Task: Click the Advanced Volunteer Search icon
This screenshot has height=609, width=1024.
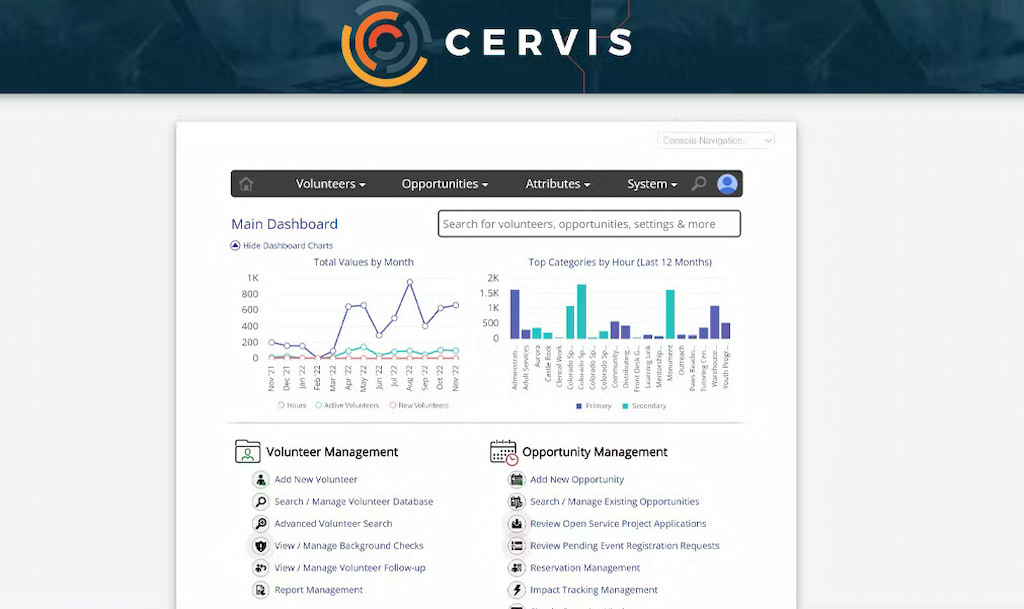Action: tap(261, 523)
